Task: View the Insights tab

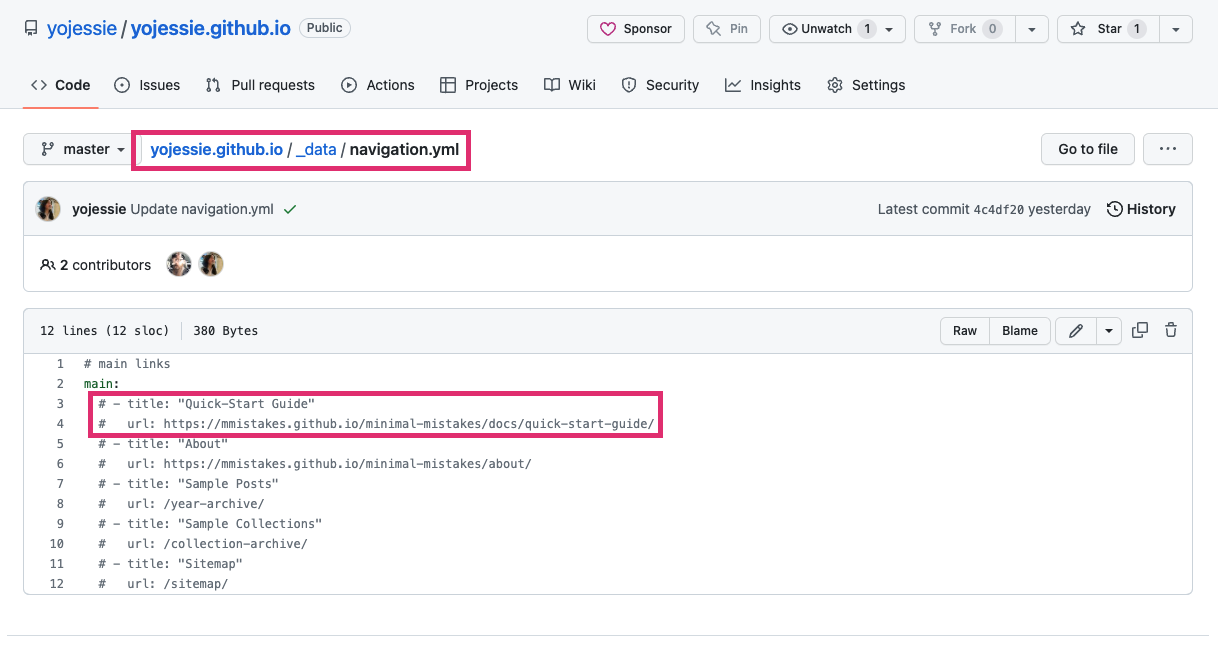Action: click(763, 85)
